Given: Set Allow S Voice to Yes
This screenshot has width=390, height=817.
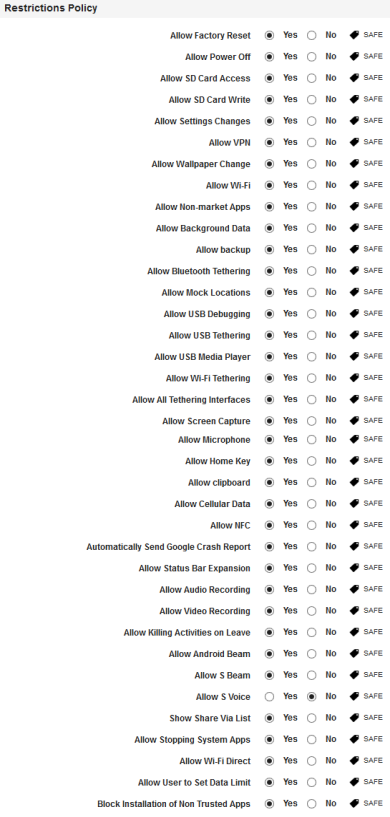Looking at the screenshot, I should (269, 697).
